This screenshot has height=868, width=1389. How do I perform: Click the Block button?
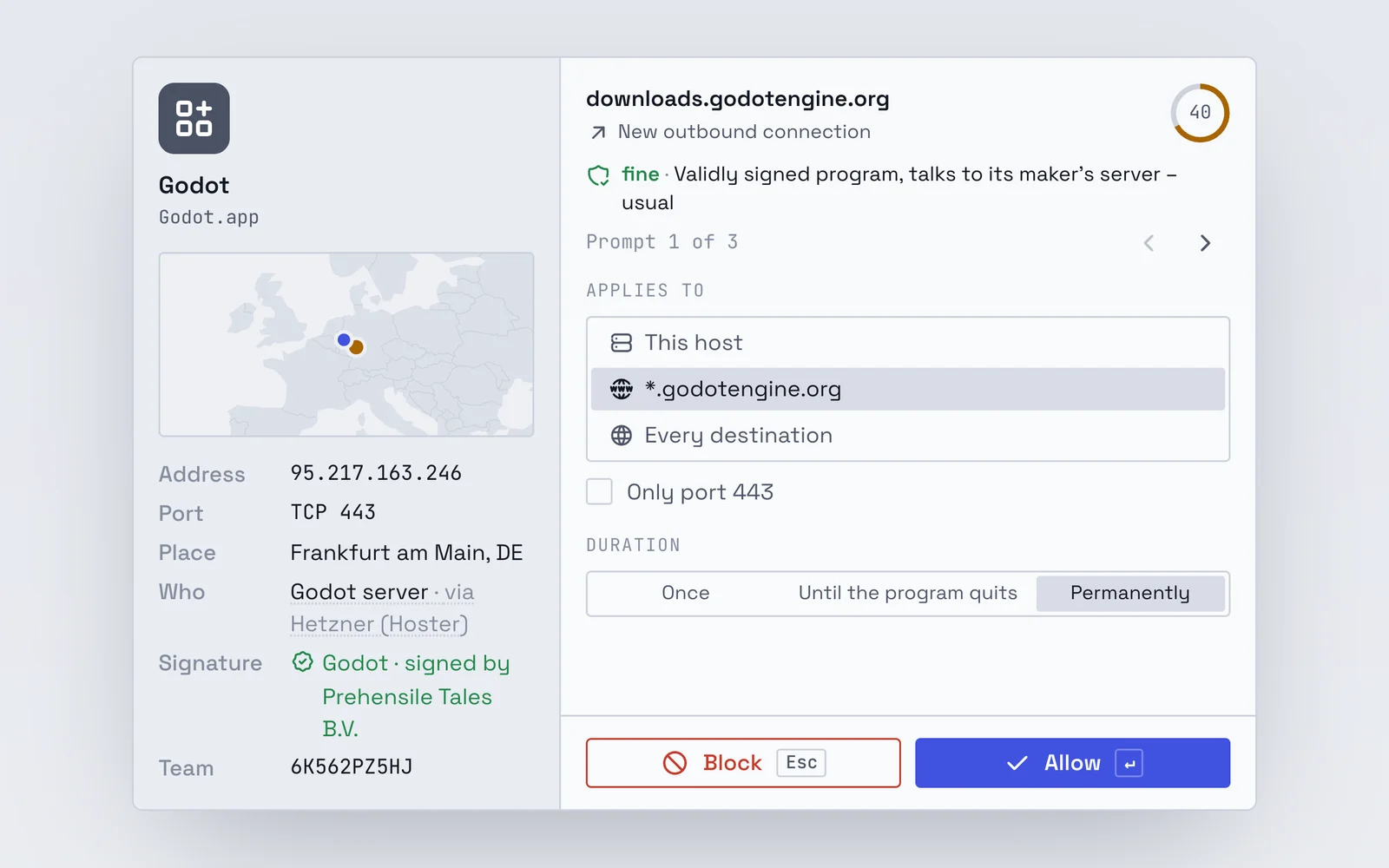(743, 763)
